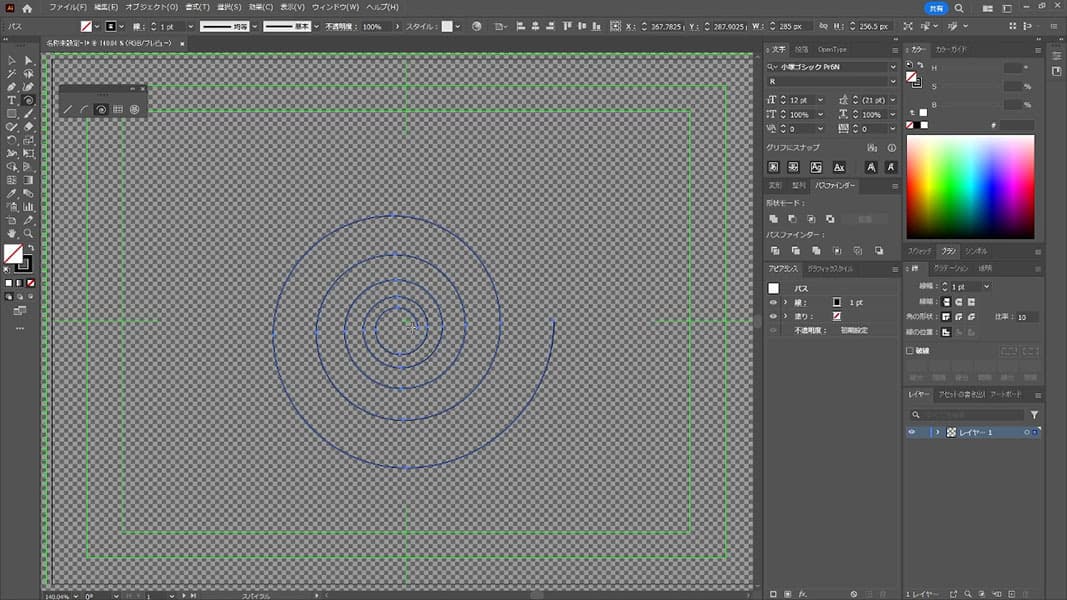Pick the Polar Grid tool in the floating panel
1067x600 pixels.
[133, 109]
